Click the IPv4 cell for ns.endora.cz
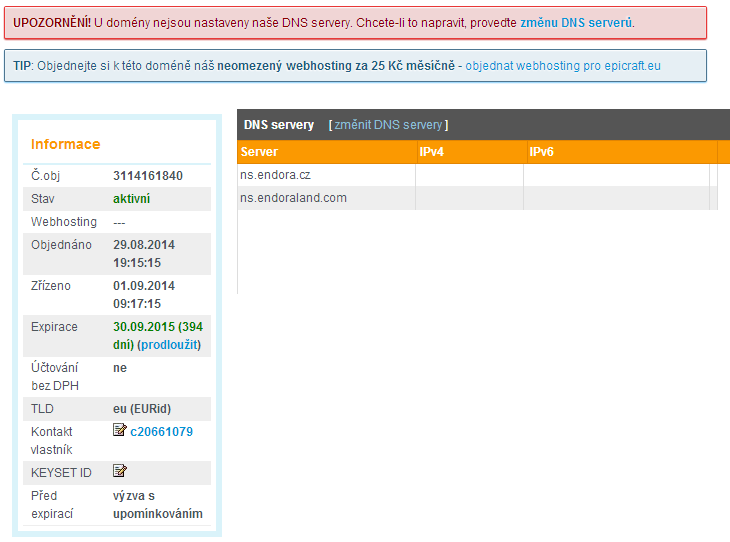 click(469, 175)
